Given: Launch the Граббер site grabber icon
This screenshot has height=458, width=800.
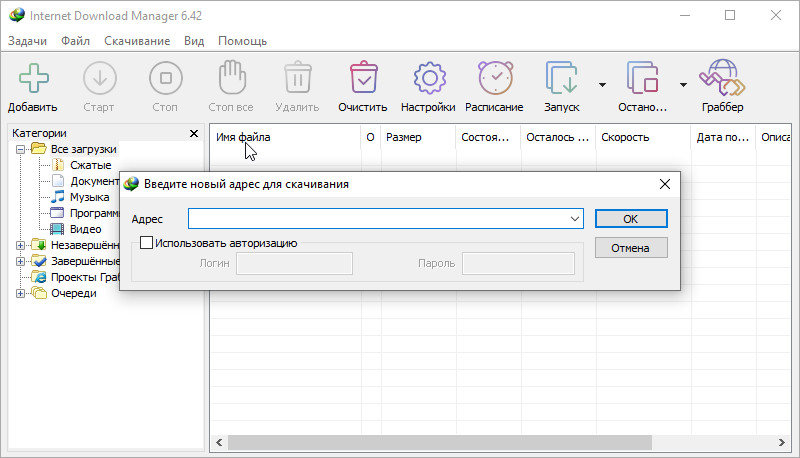Looking at the screenshot, I should pyautogui.click(x=721, y=79).
